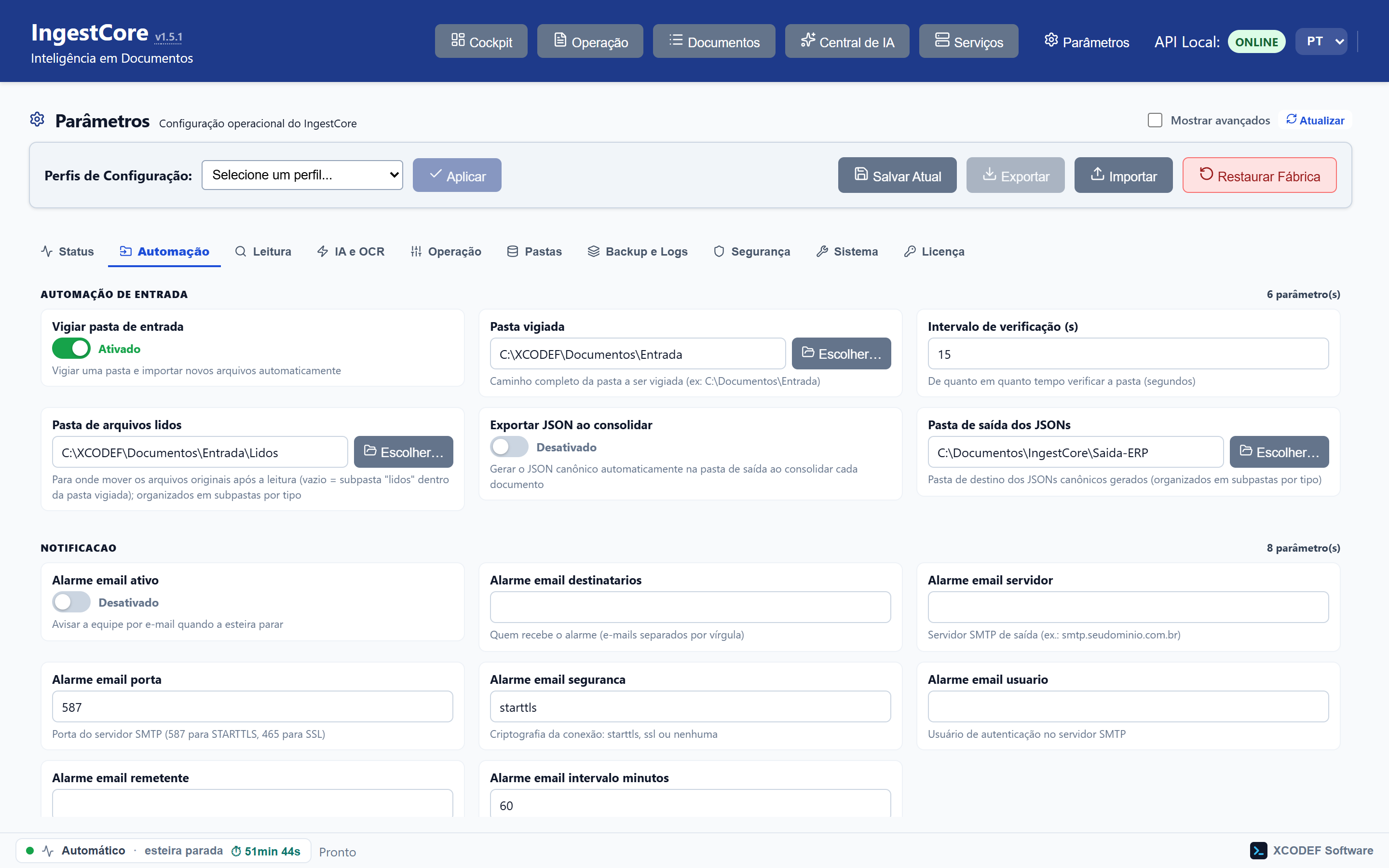Click the Cockpit grid icon
Viewport: 1389px width, 868px height.
(457, 40)
